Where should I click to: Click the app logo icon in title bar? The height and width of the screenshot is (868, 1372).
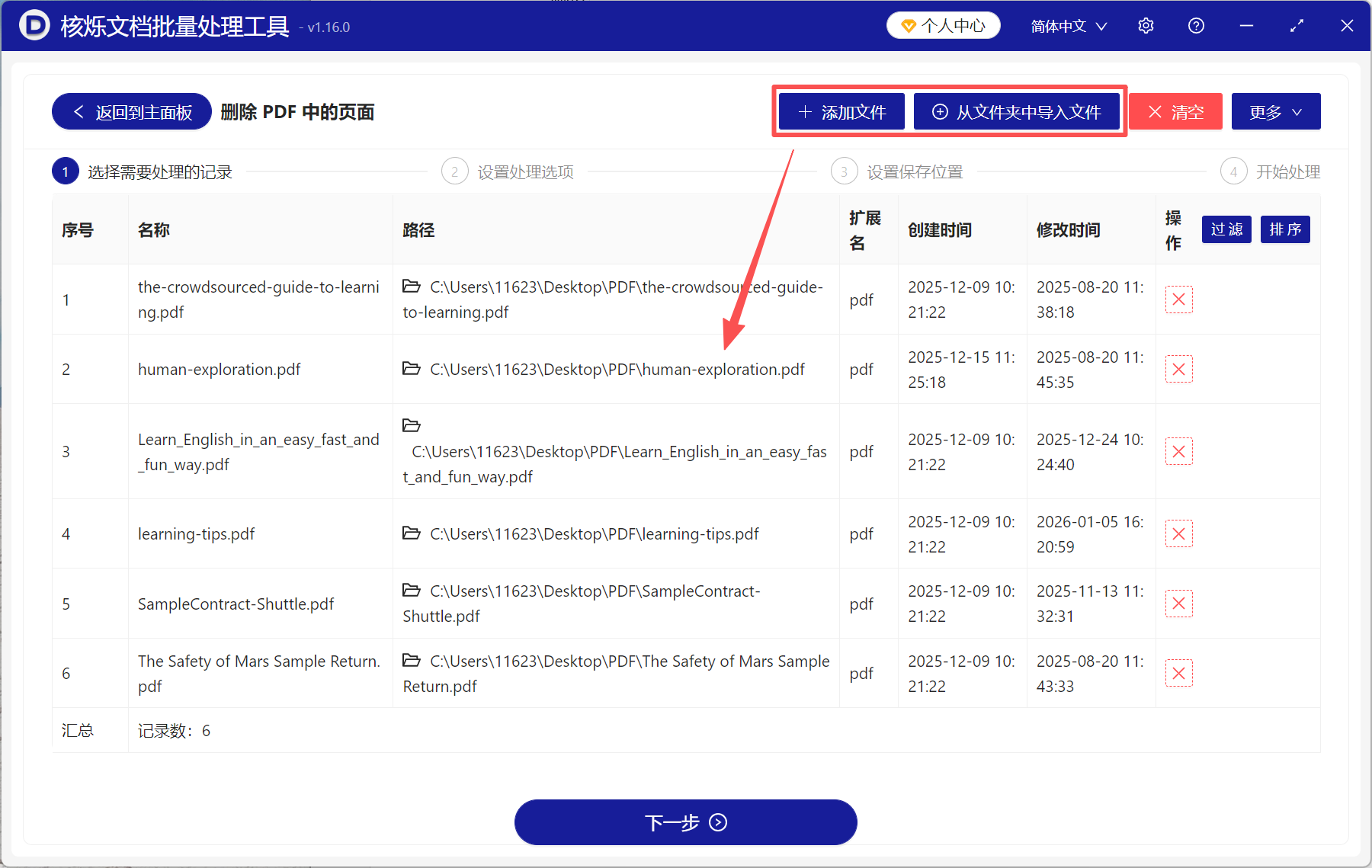(x=32, y=25)
